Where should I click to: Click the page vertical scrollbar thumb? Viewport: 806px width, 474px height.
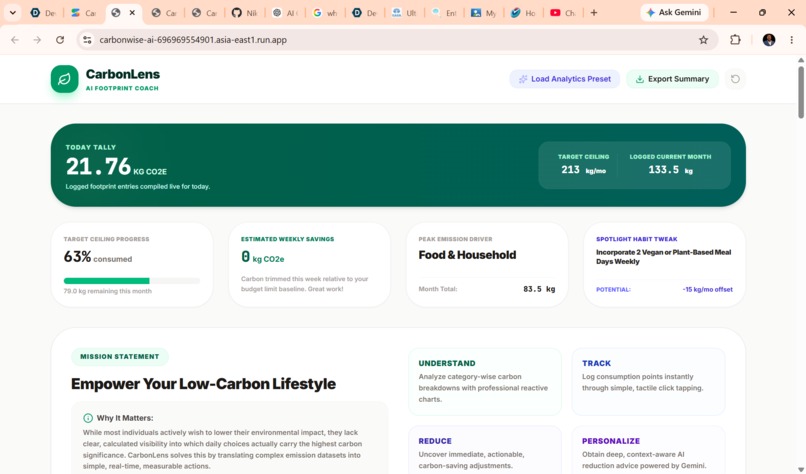[801, 93]
